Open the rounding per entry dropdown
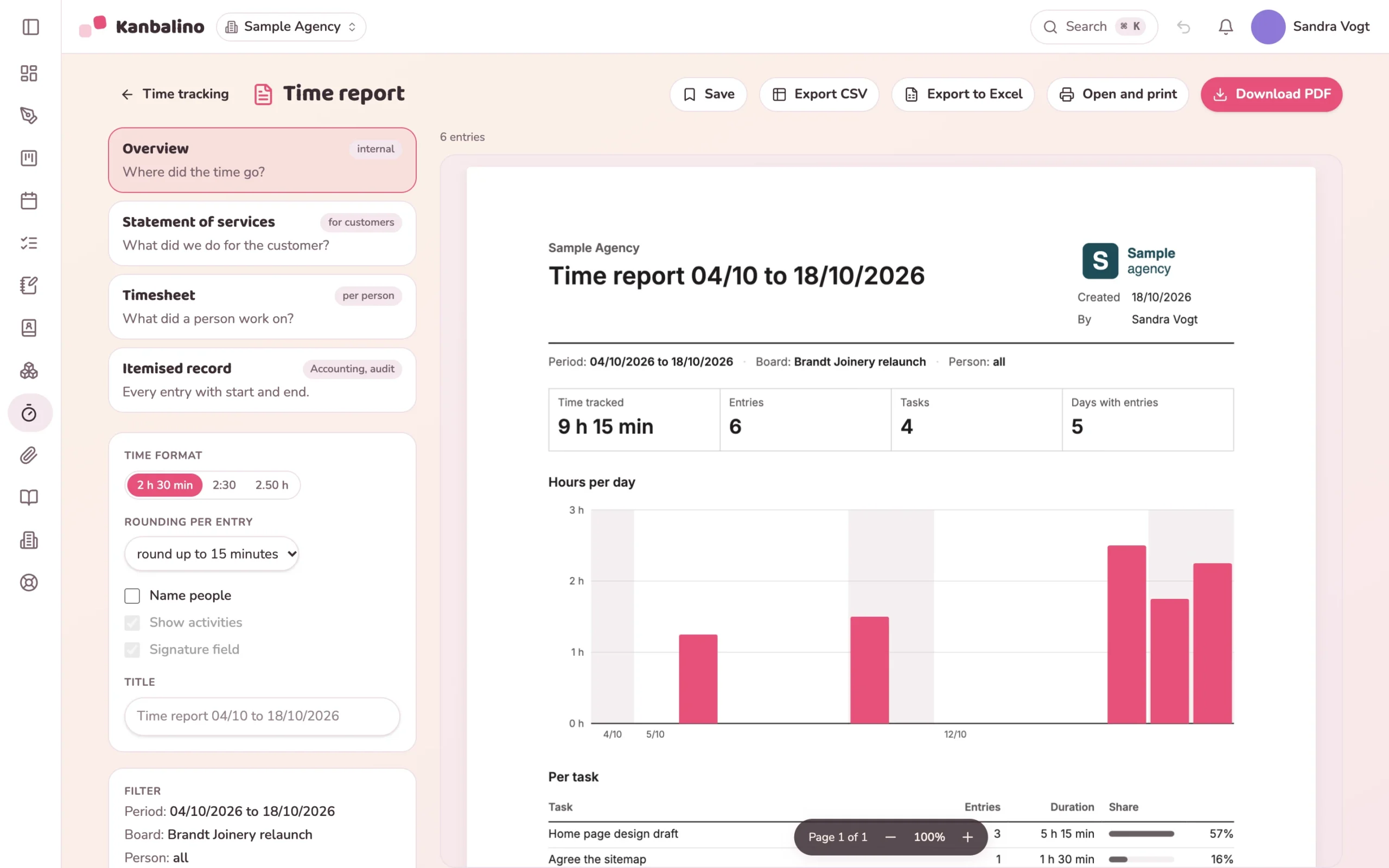Viewport: 1389px width, 868px height. pyautogui.click(x=211, y=554)
